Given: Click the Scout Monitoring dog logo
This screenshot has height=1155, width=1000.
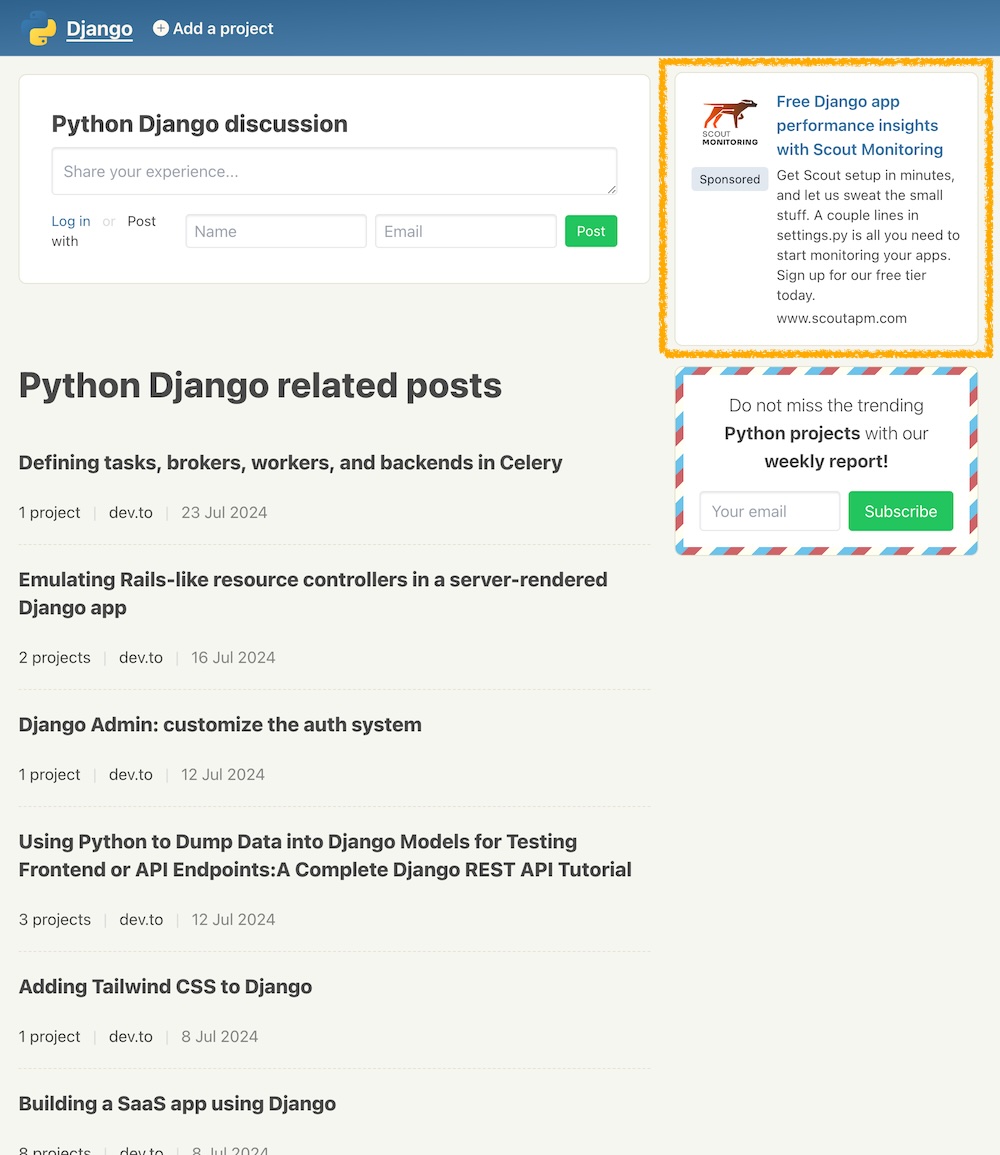Looking at the screenshot, I should (730, 122).
